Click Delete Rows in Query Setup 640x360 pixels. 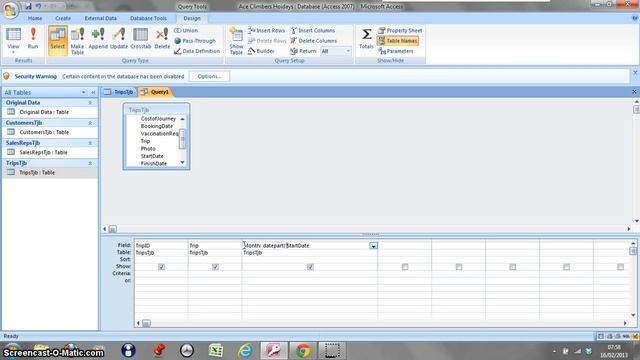point(267,41)
